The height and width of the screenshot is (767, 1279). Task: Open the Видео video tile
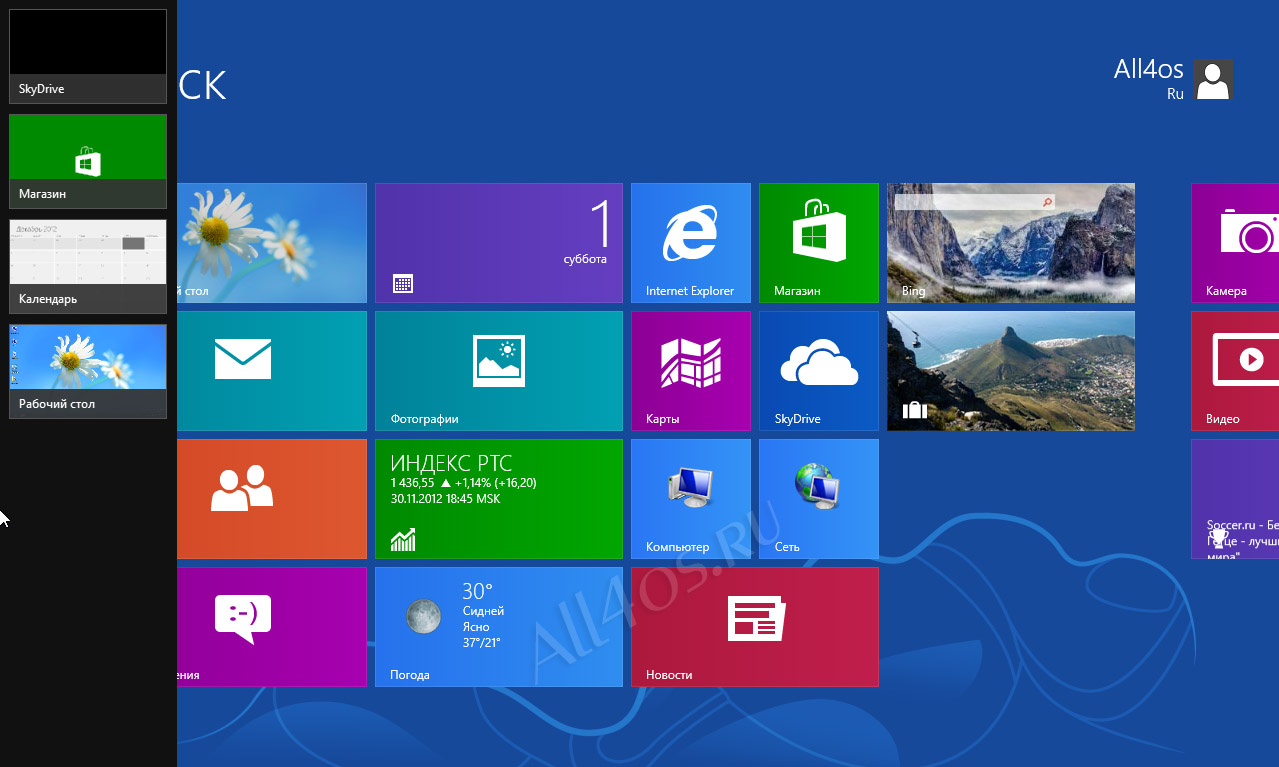(1235, 371)
